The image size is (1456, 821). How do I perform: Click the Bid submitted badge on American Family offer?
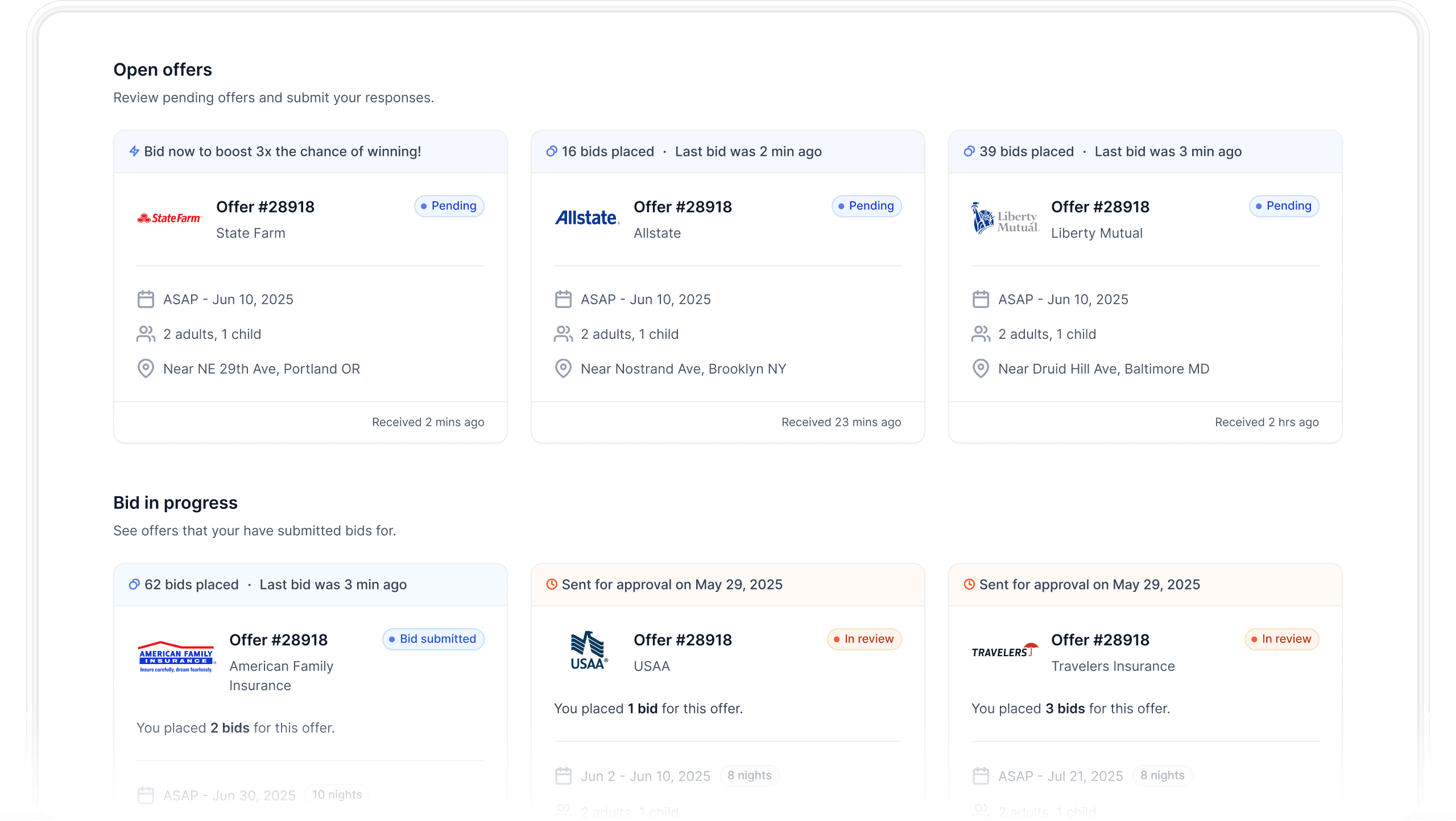point(433,638)
